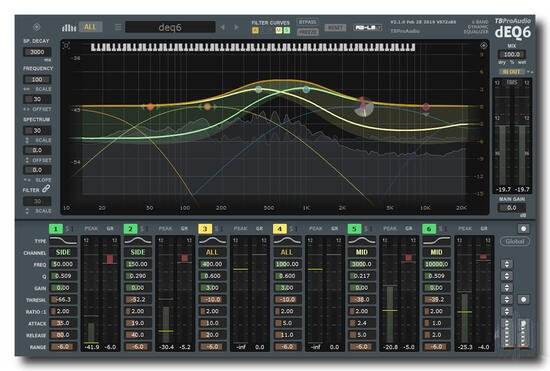Click the topmost global up-down stepper

coord(507,264)
